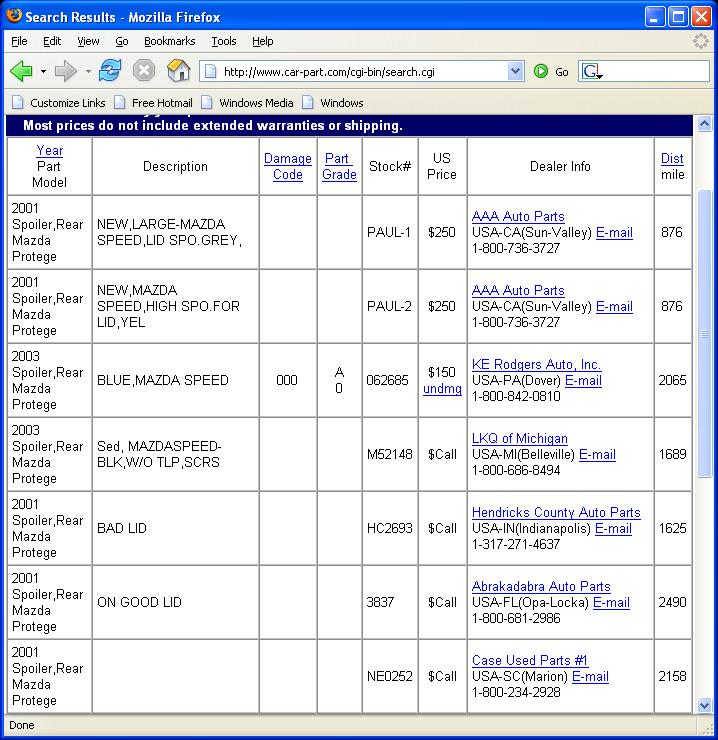The width and height of the screenshot is (718, 740).
Task: Click the vertical scrollbar down arrow
Action: [x=705, y=705]
